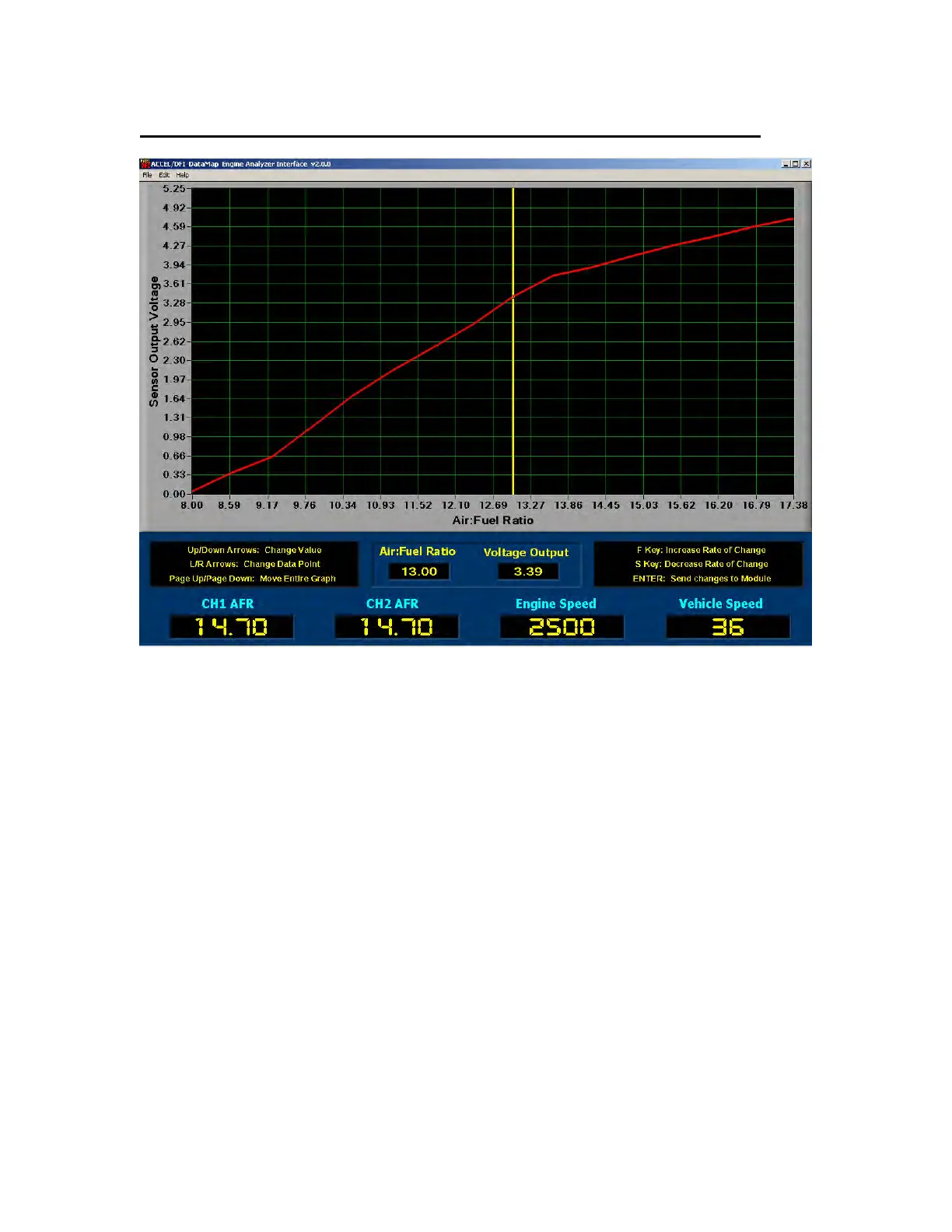Screen dimensions: 952x1232
Task: Click the 12.69 air fuel axis value
Action: pos(493,506)
